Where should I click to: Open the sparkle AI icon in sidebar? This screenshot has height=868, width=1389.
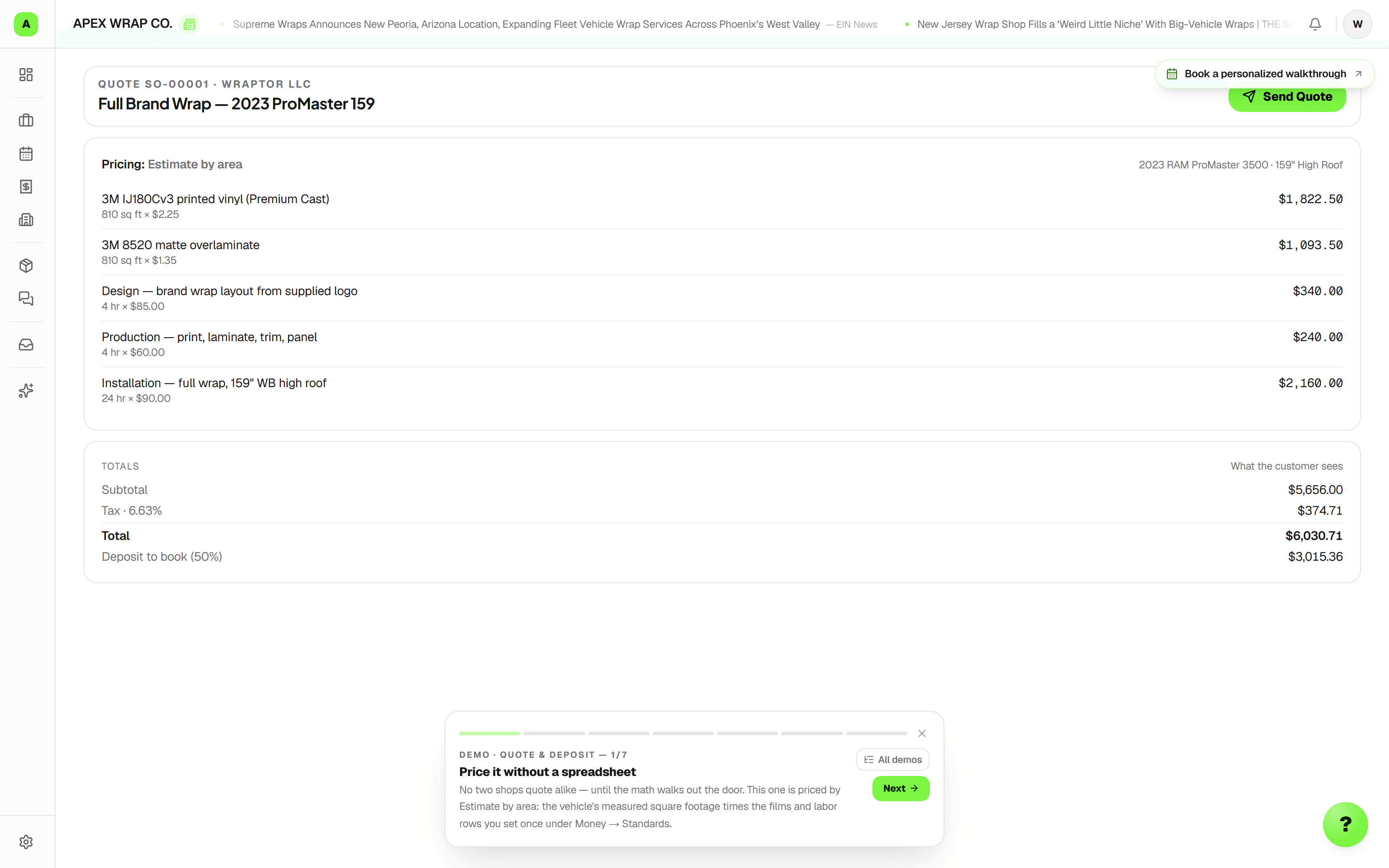tap(26, 390)
